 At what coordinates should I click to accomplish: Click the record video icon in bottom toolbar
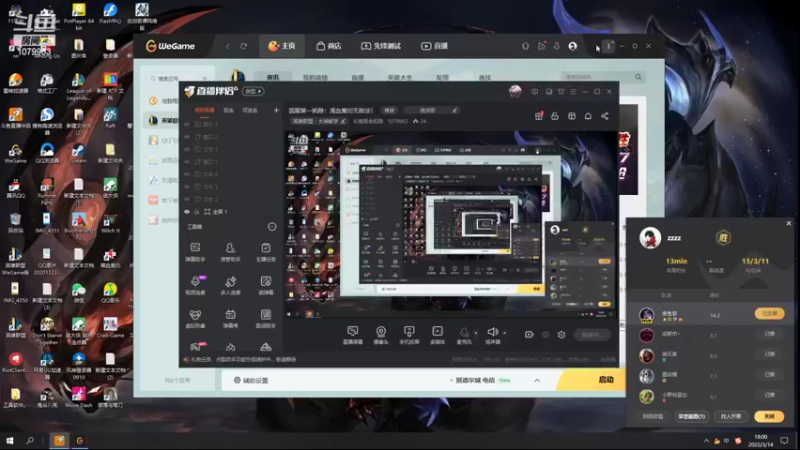click(529, 335)
